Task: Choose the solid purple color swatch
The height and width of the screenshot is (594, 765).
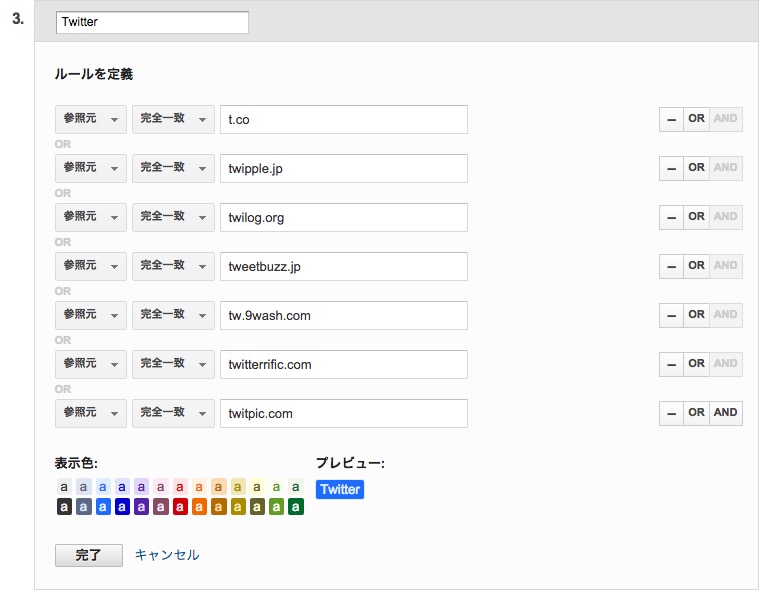Action: 141,507
